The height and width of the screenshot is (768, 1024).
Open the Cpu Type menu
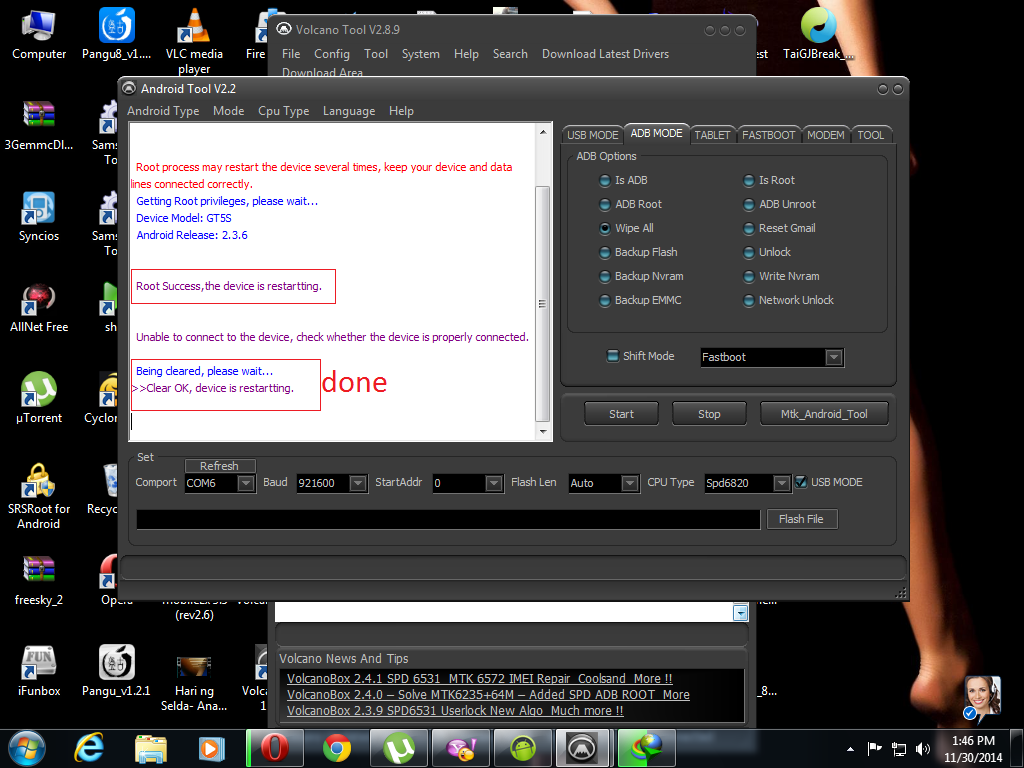pyautogui.click(x=283, y=111)
